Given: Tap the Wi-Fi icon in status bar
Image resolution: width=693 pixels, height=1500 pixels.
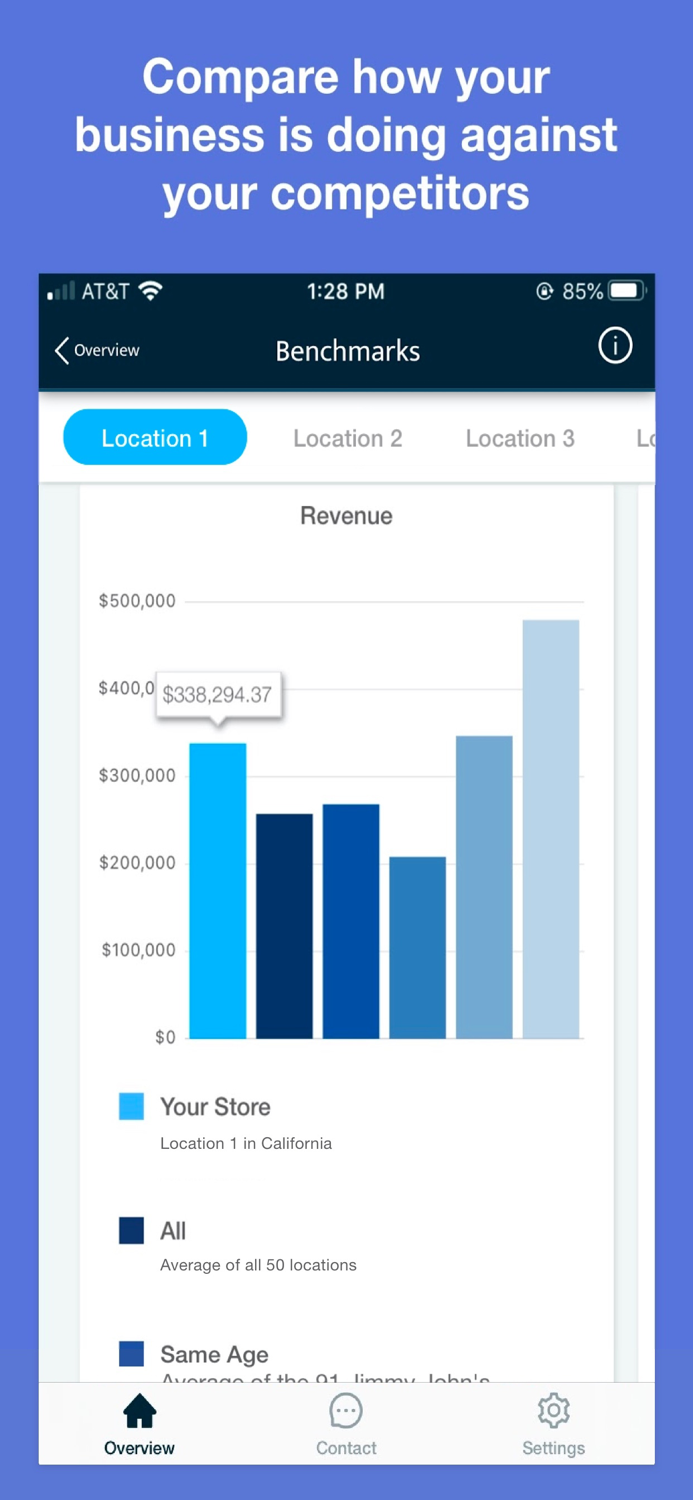Looking at the screenshot, I should pos(150,291).
